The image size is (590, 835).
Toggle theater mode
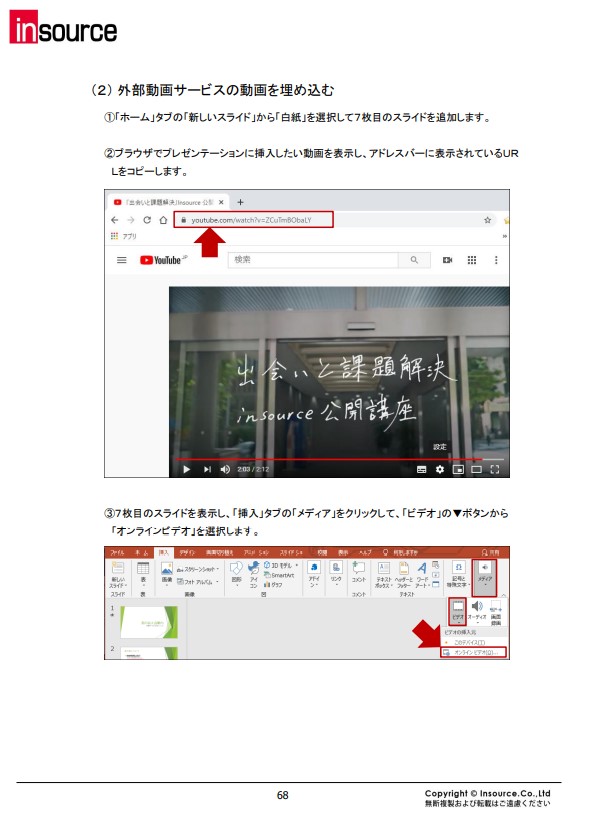pos(477,469)
